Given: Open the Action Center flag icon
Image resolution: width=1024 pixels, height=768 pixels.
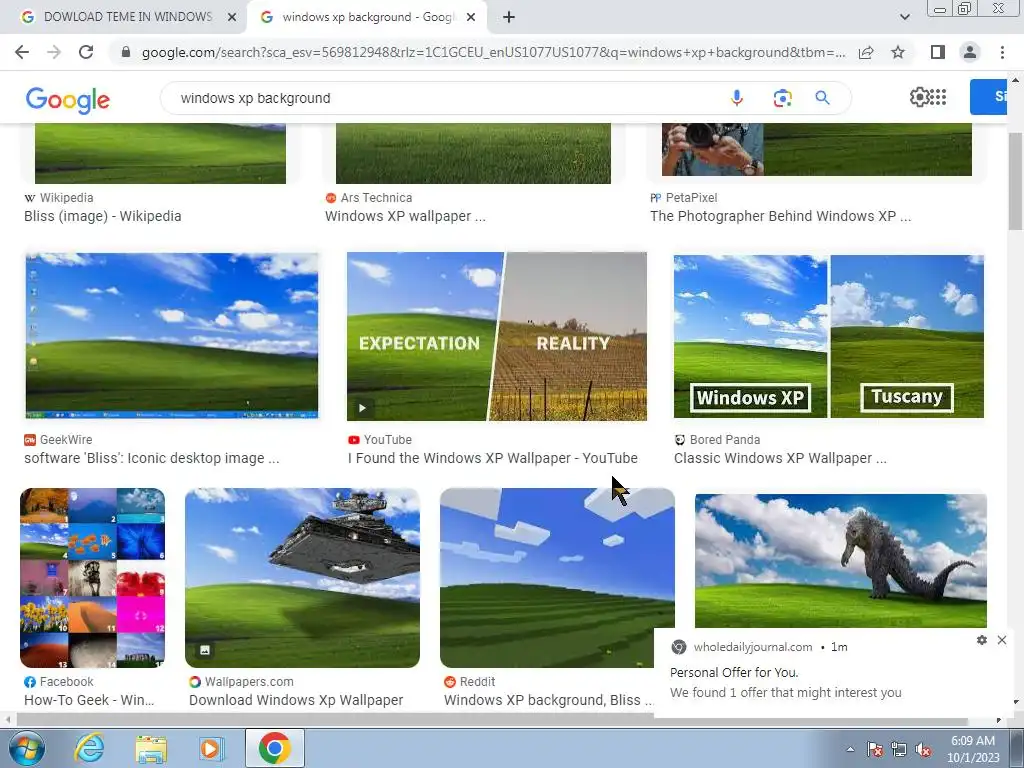Looking at the screenshot, I should pyautogui.click(x=875, y=749).
